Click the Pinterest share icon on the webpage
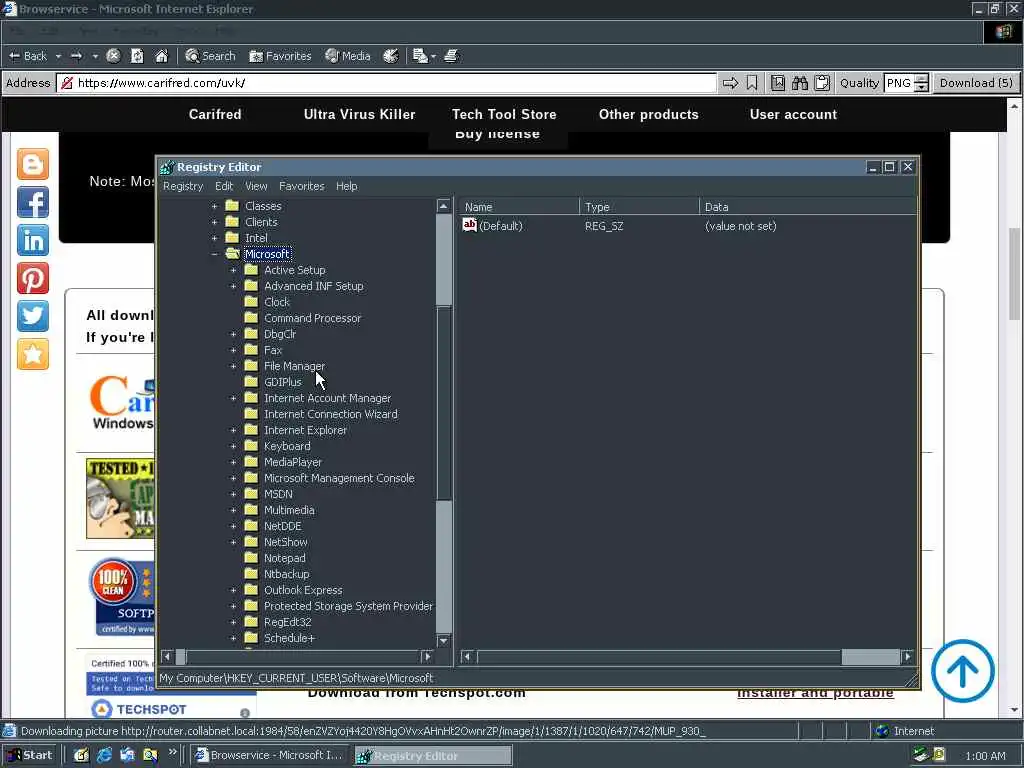The image size is (1024, 768). [x=33, y=278]
